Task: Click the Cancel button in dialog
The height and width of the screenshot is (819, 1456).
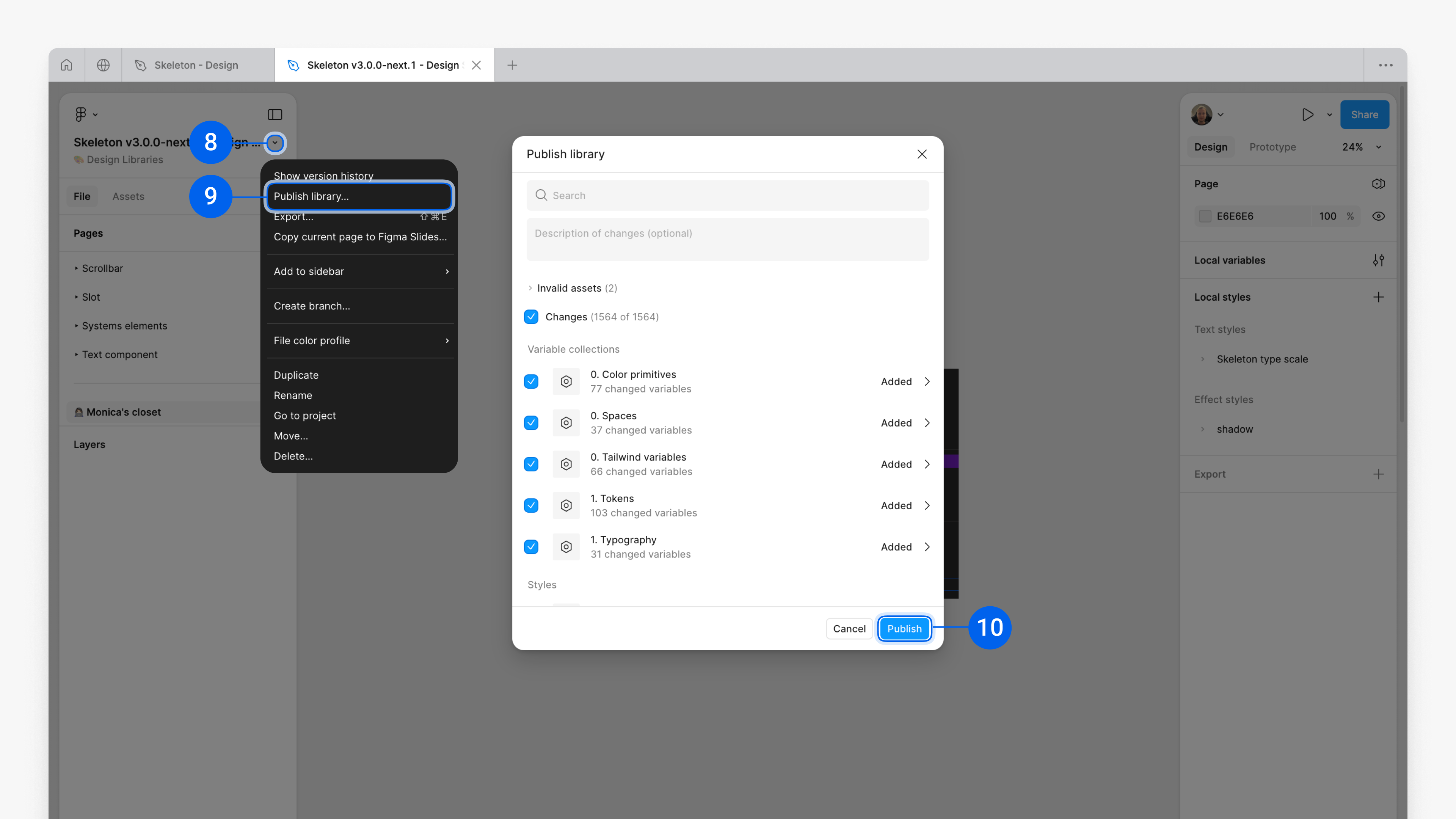Action: 849,629
